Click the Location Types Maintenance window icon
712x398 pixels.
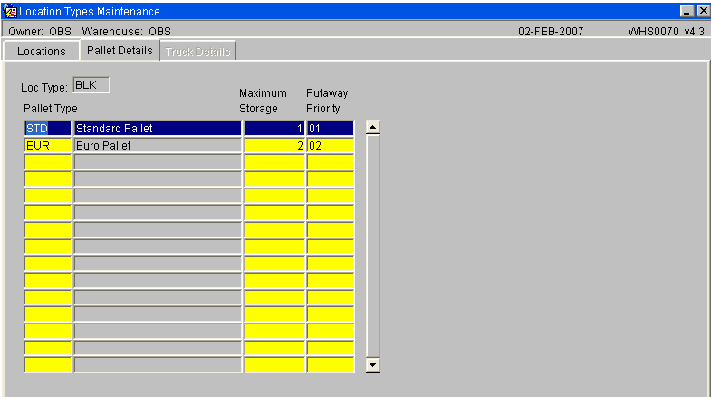(10, 11)
